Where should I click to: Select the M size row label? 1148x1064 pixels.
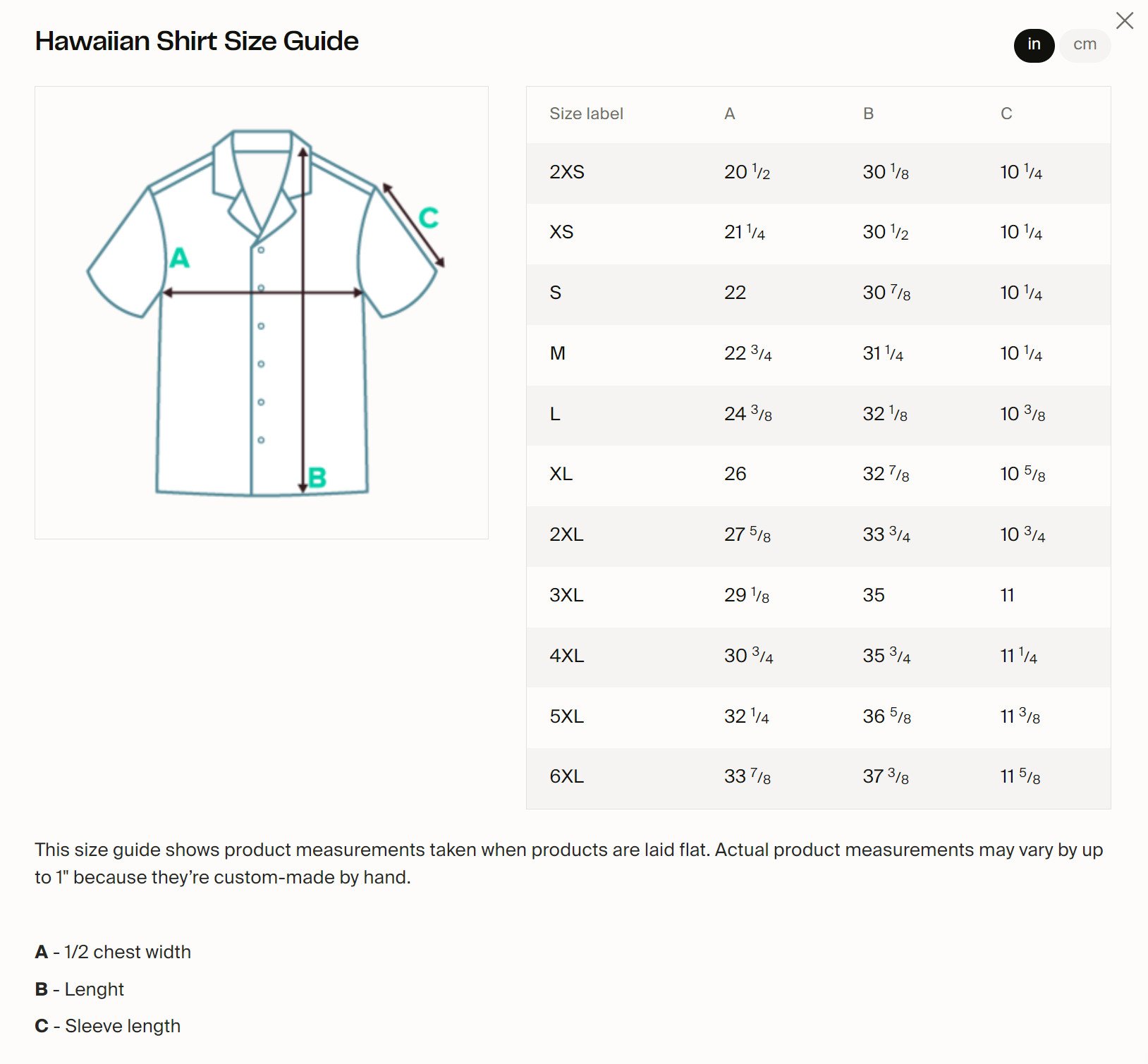tap(557, 354)
